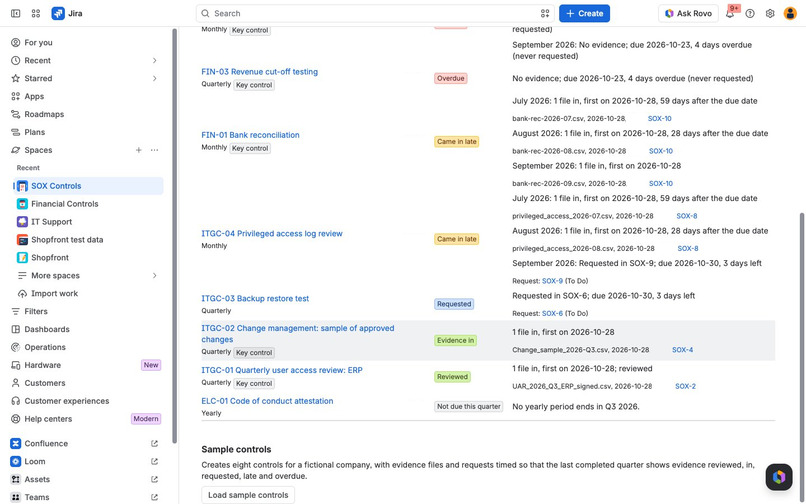The width and height of the screenshot is (806, 504).
Task: Click the plus icon next to Spaces
Action: click(139, 150)
